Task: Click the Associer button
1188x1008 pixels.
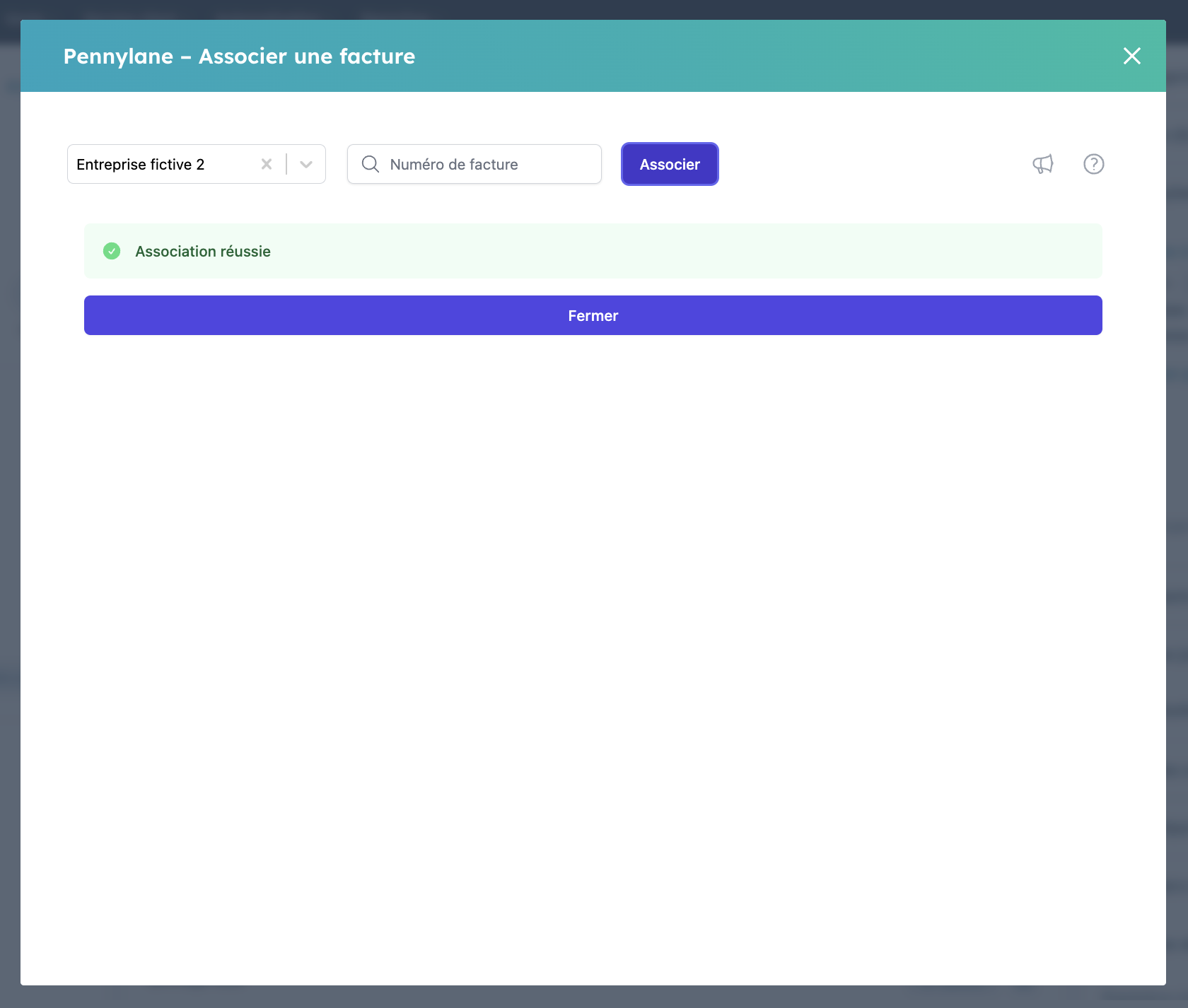Action: point(670,164)
